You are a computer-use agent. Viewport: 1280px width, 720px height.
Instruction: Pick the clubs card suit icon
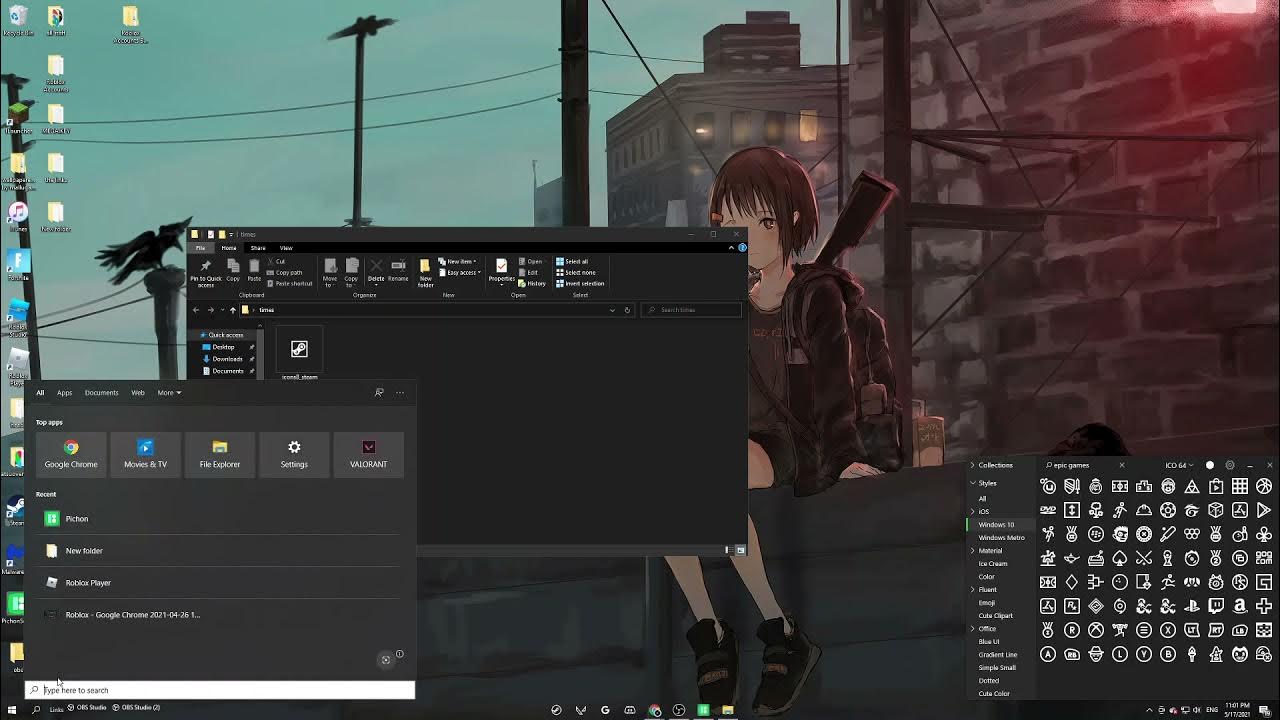(x=1264, y=534)
